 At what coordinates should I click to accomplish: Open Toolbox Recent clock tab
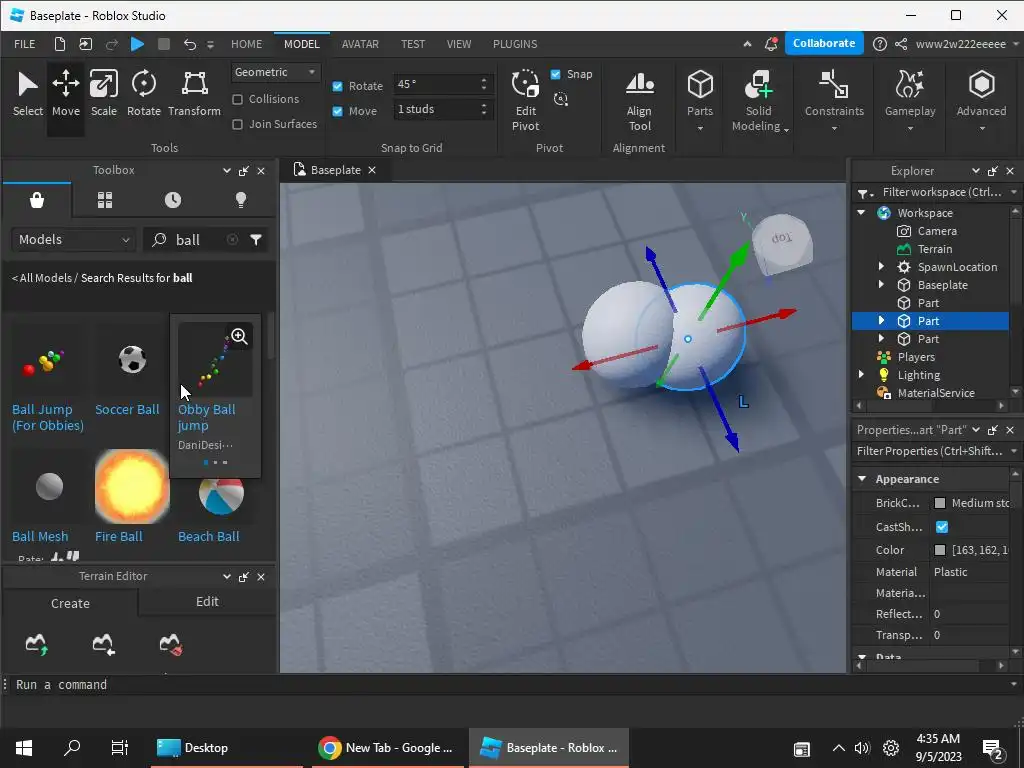point(173,200)
